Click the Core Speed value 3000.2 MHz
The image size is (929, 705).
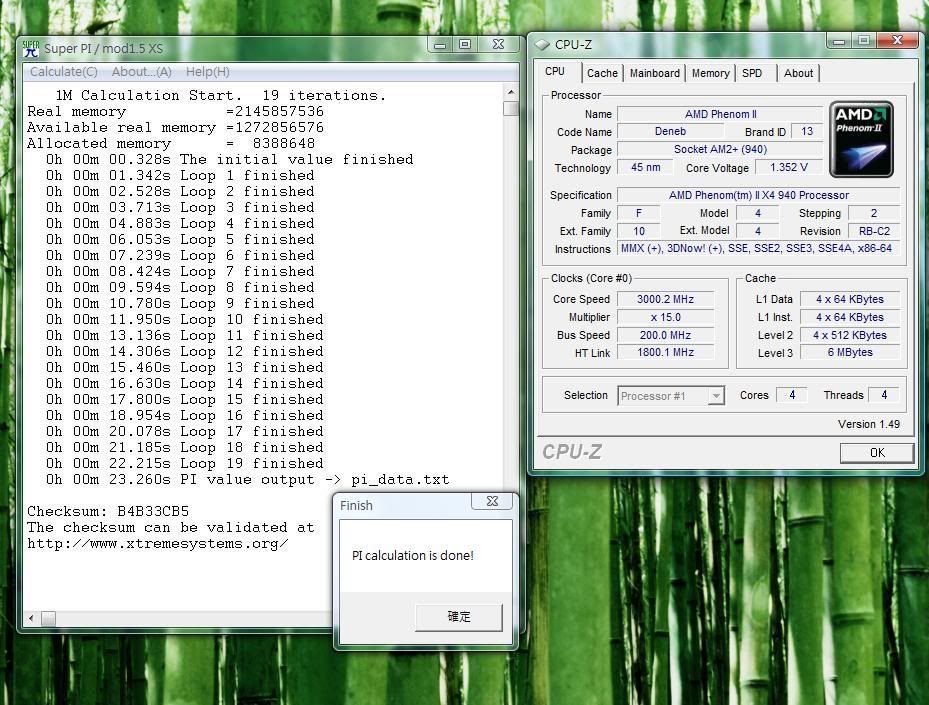(x=665, y=299)
